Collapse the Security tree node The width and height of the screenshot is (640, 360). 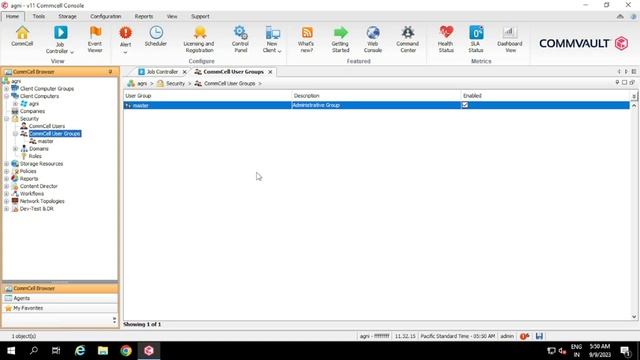pos(7,119)
